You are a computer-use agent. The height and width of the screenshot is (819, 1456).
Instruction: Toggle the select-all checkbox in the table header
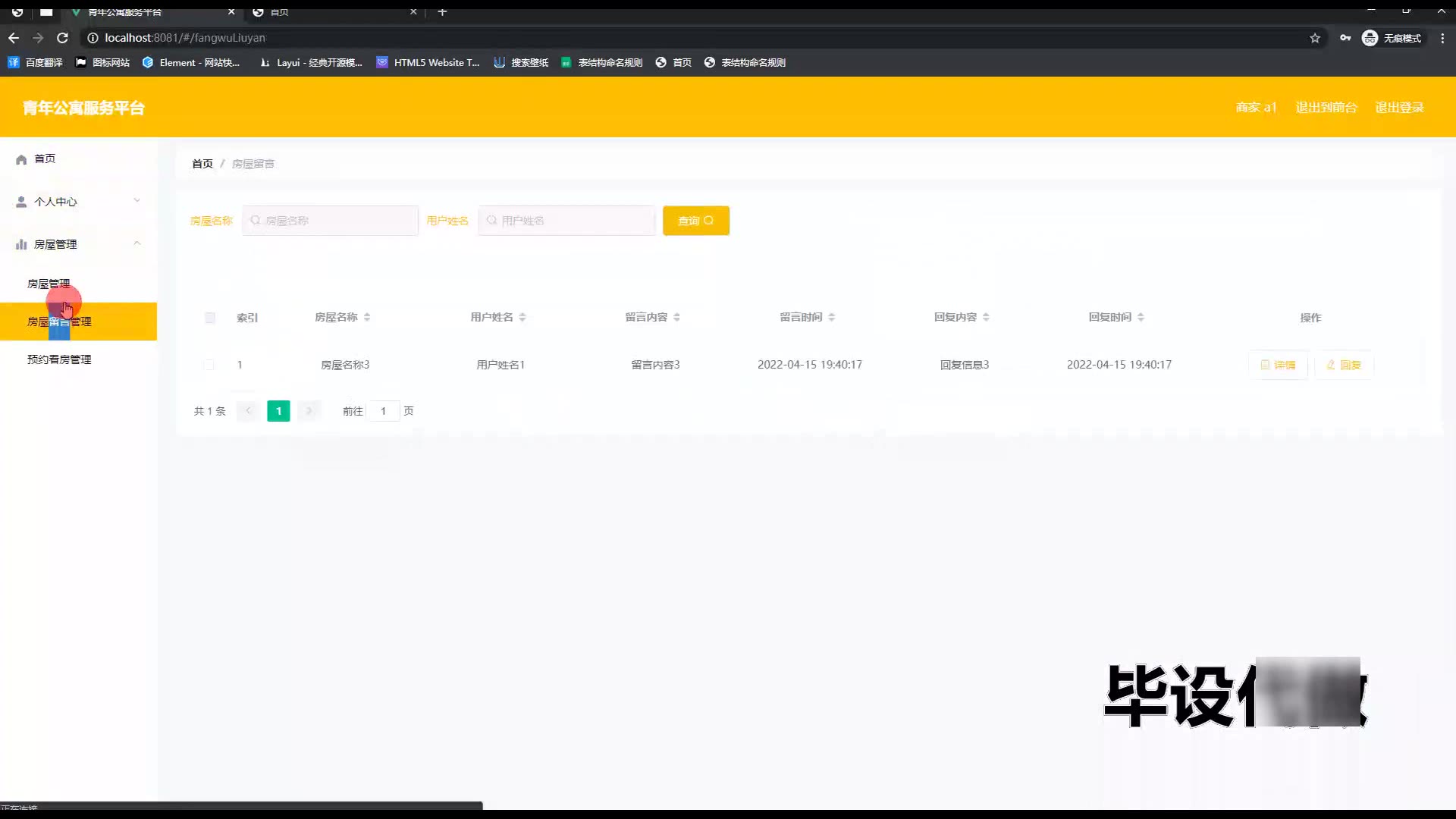210,318
